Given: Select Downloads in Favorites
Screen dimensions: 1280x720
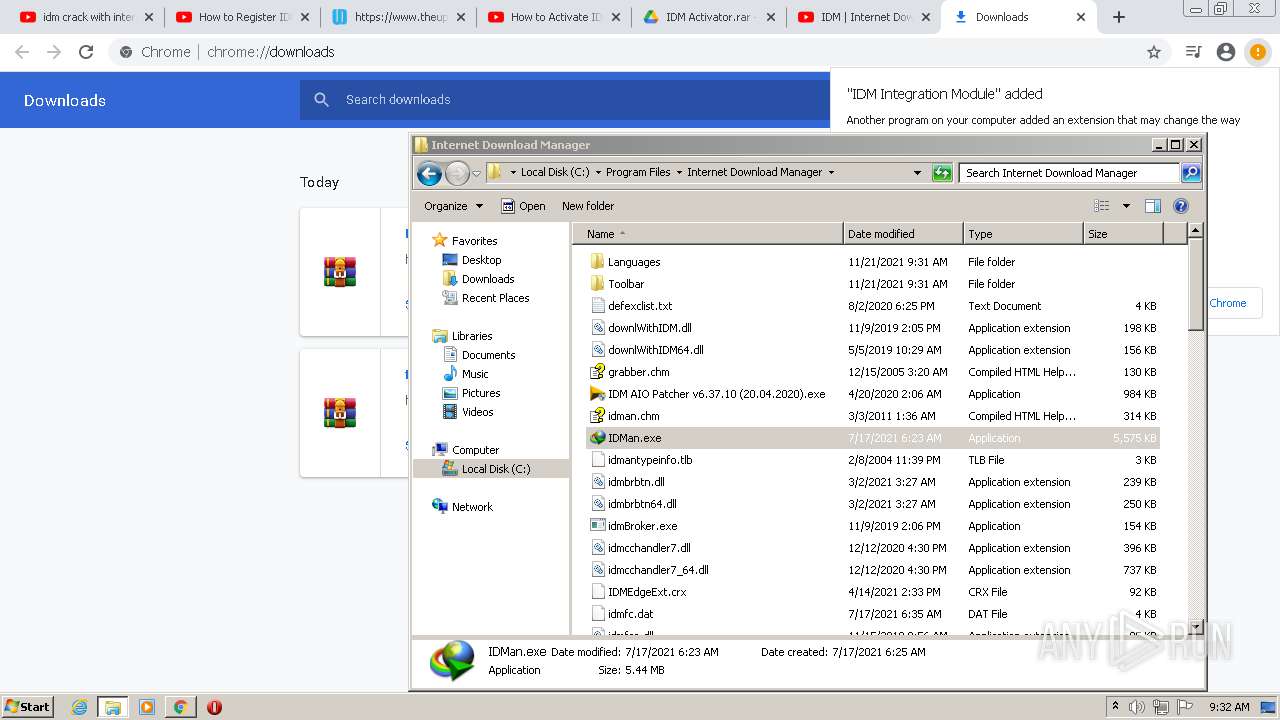Looking at the screenshot, I should click(x=488, y=279).
